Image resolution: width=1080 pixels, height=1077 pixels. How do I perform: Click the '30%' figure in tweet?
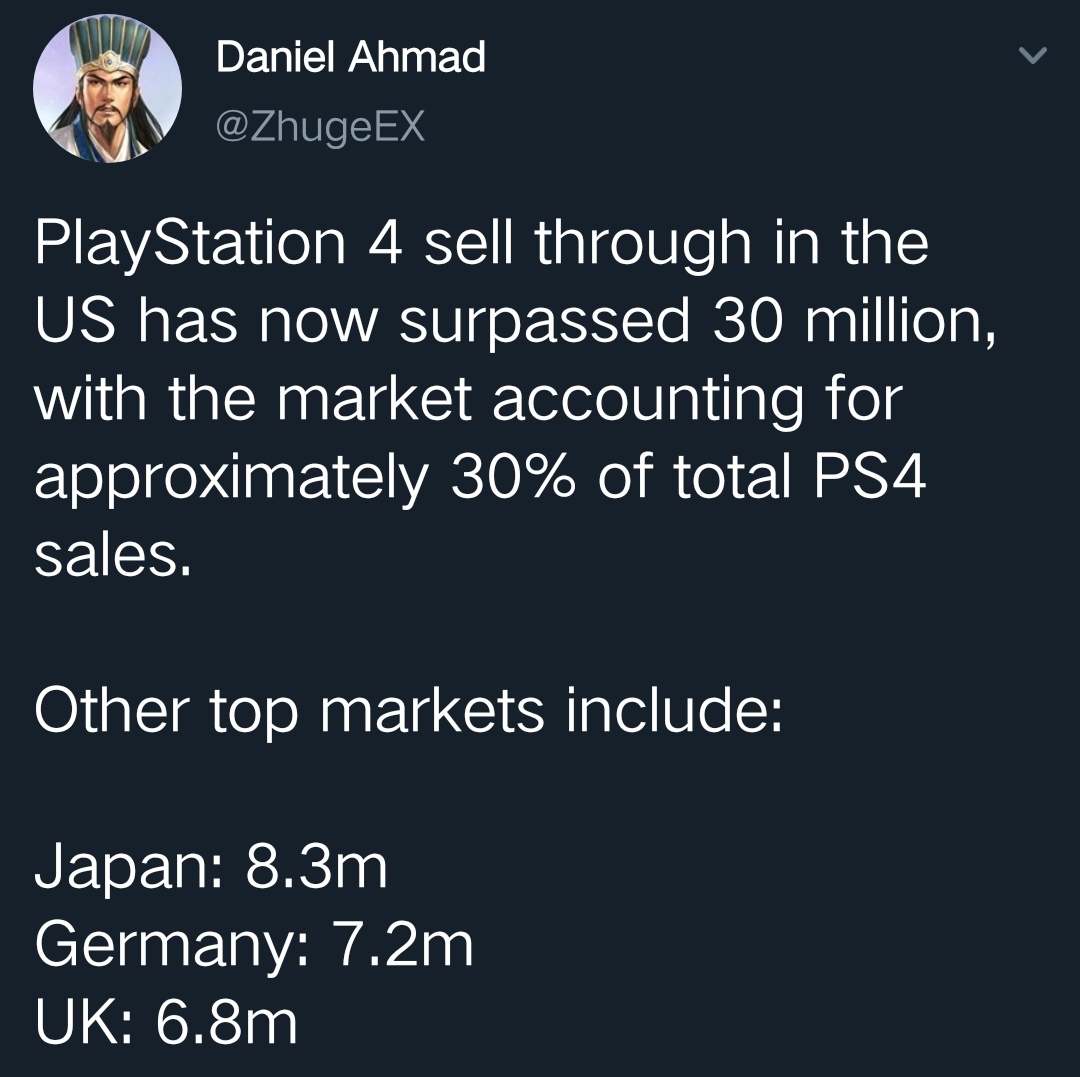(x=513, y=477)
